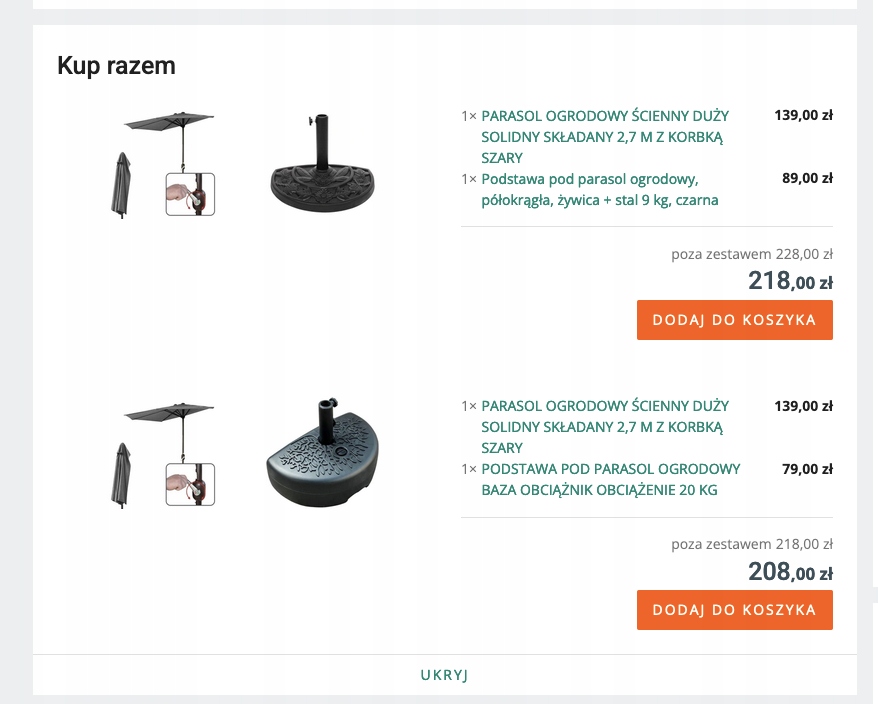The image size is (878, 704).
Task: Click the 'poza zestawem 228,00 zł' text
Action: [752, 254]
